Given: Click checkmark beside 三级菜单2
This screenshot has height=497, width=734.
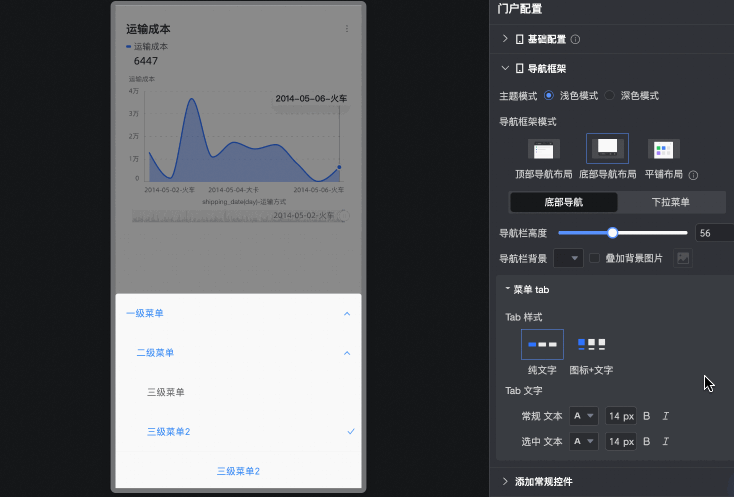Looking at the screenshot, I should tap(351, 431).
